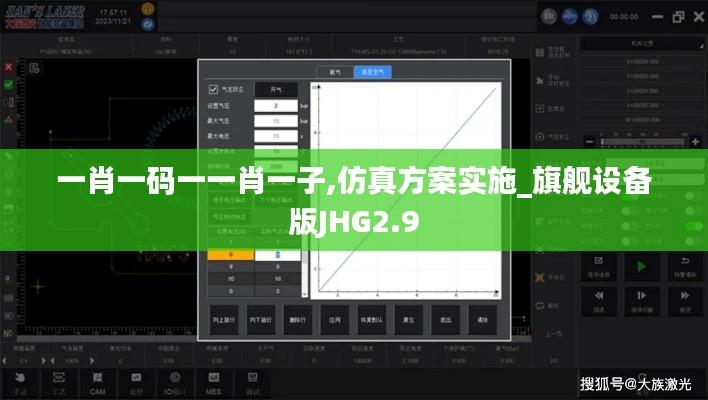
Task: Click the X+00000.000 coordinate readout
Action: pos(642,61)
